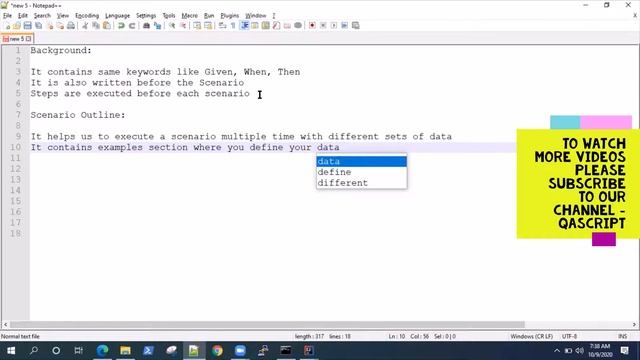Viewport: 640px width, 360px height.
Task: Click the New file toolbar icon
Action: click(x=7, y=26)
